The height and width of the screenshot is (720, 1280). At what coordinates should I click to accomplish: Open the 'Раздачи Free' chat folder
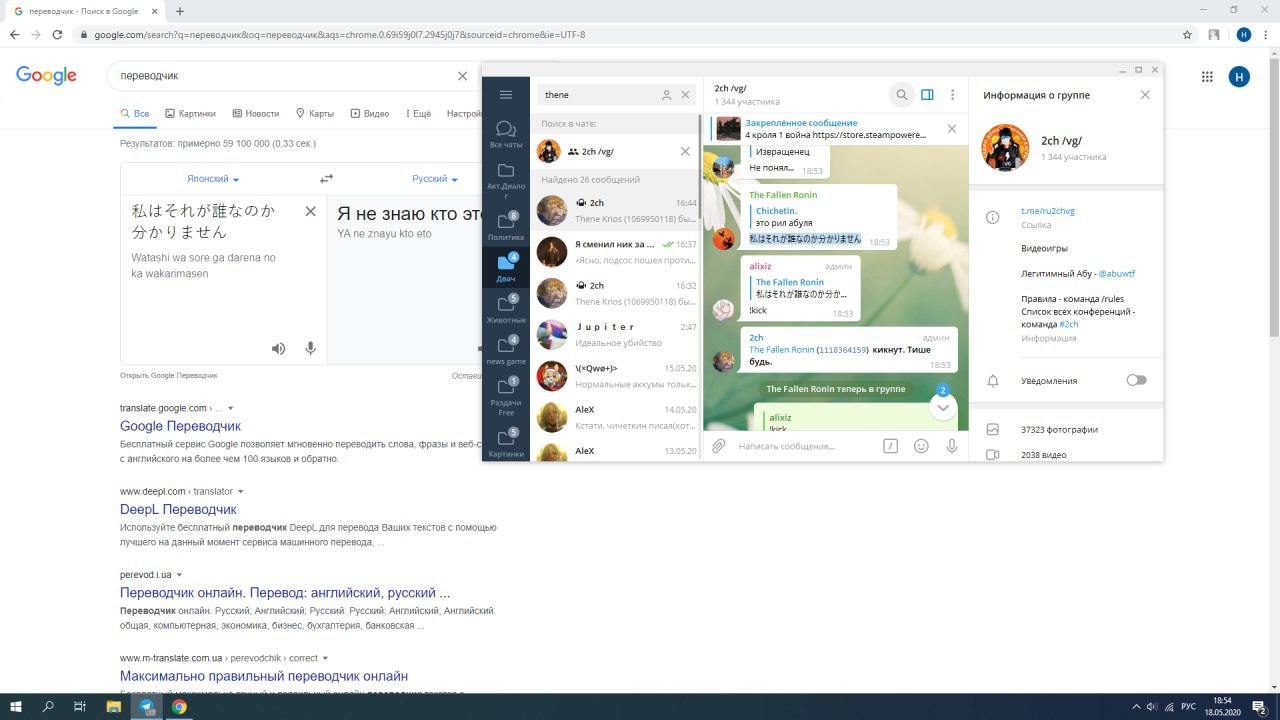[506, 396]
